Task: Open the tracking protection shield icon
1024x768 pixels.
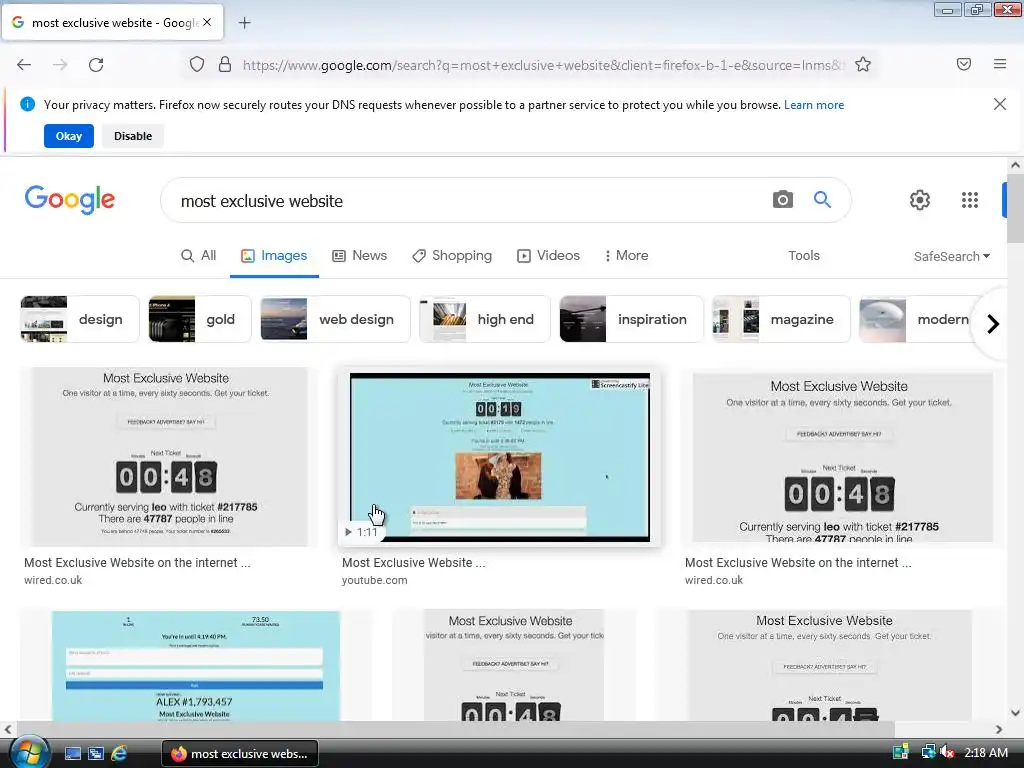Action: point(197,65)
